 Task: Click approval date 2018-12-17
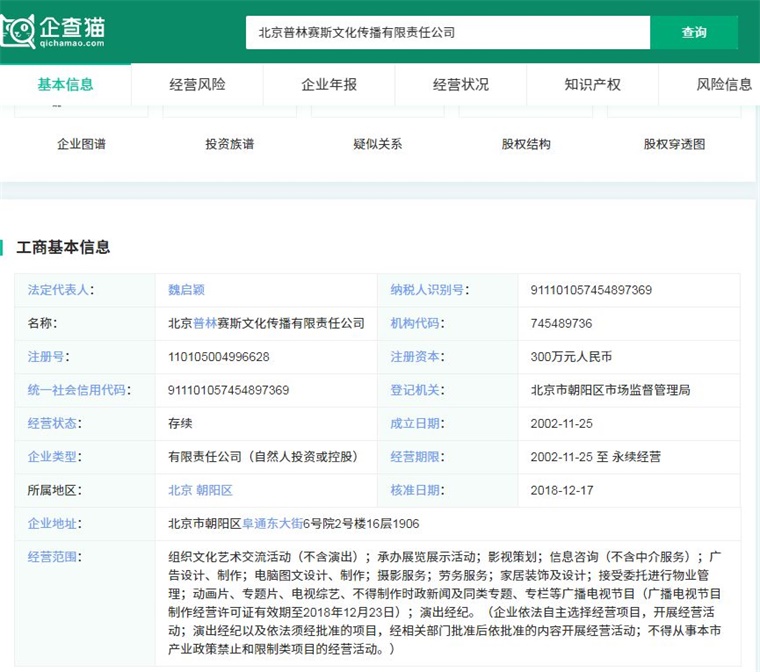pos(562,490)
